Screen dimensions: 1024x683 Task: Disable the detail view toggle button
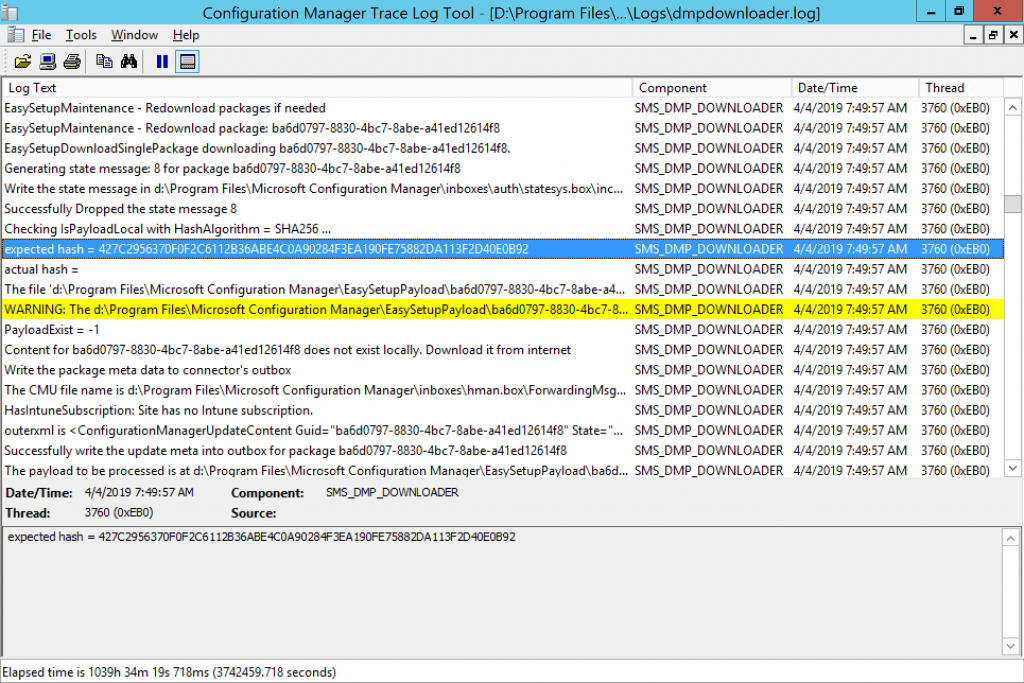tap(186, 61)
